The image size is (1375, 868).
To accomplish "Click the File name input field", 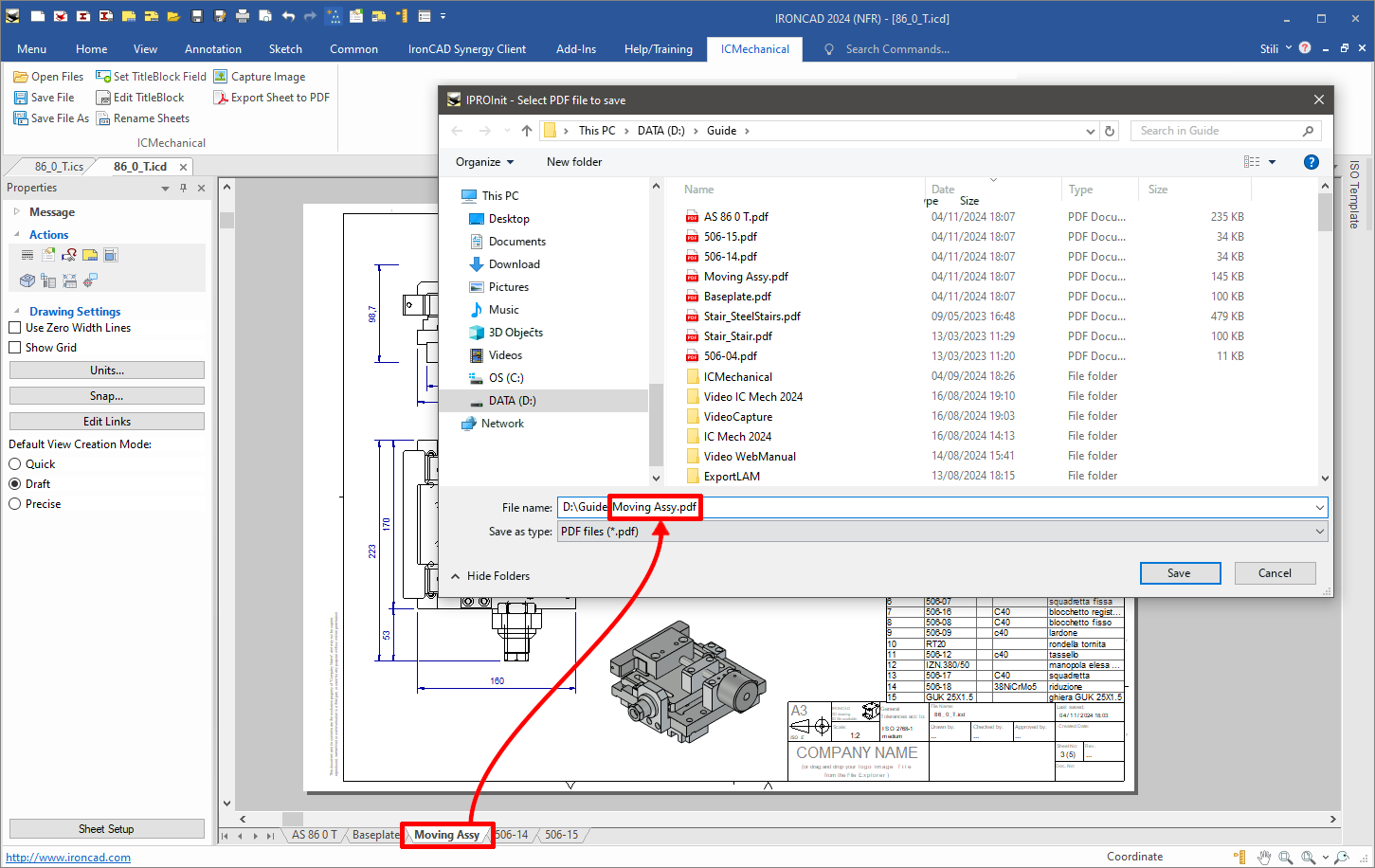I will tap(942, 508).
